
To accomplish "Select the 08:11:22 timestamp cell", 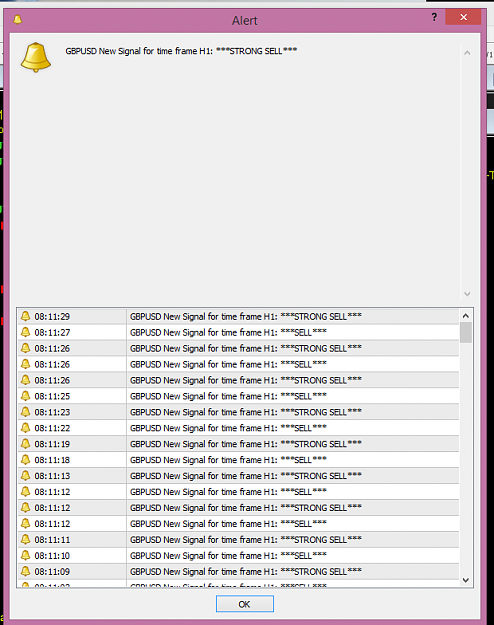I will (72, 428).
